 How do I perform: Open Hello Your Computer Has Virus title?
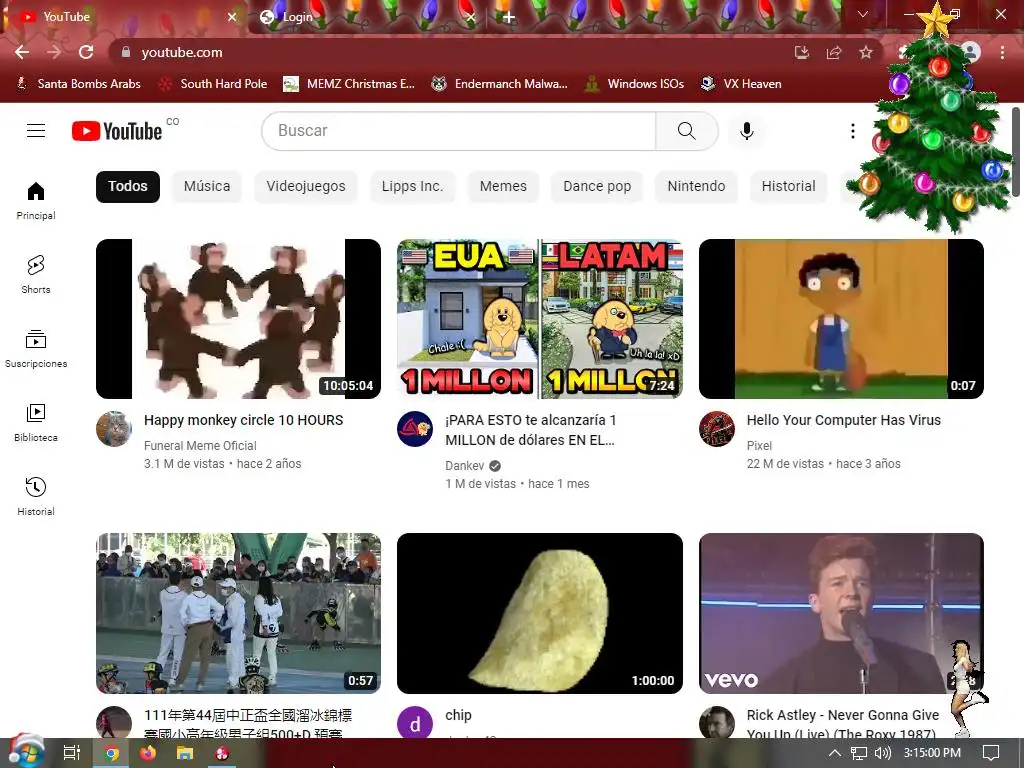click(844, 420)
